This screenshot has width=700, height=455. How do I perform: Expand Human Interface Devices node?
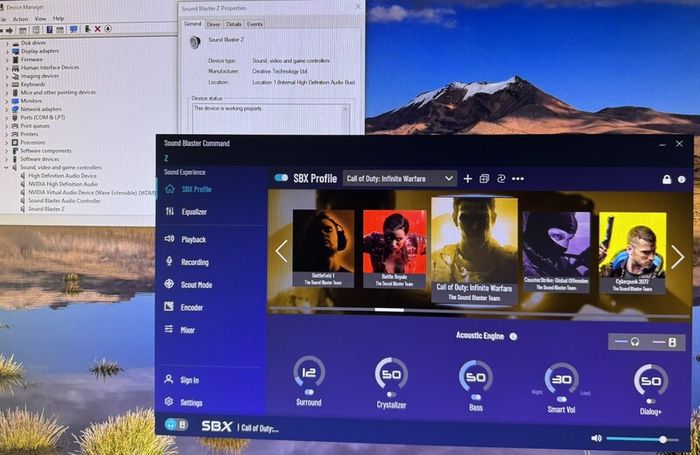point(6,68)
